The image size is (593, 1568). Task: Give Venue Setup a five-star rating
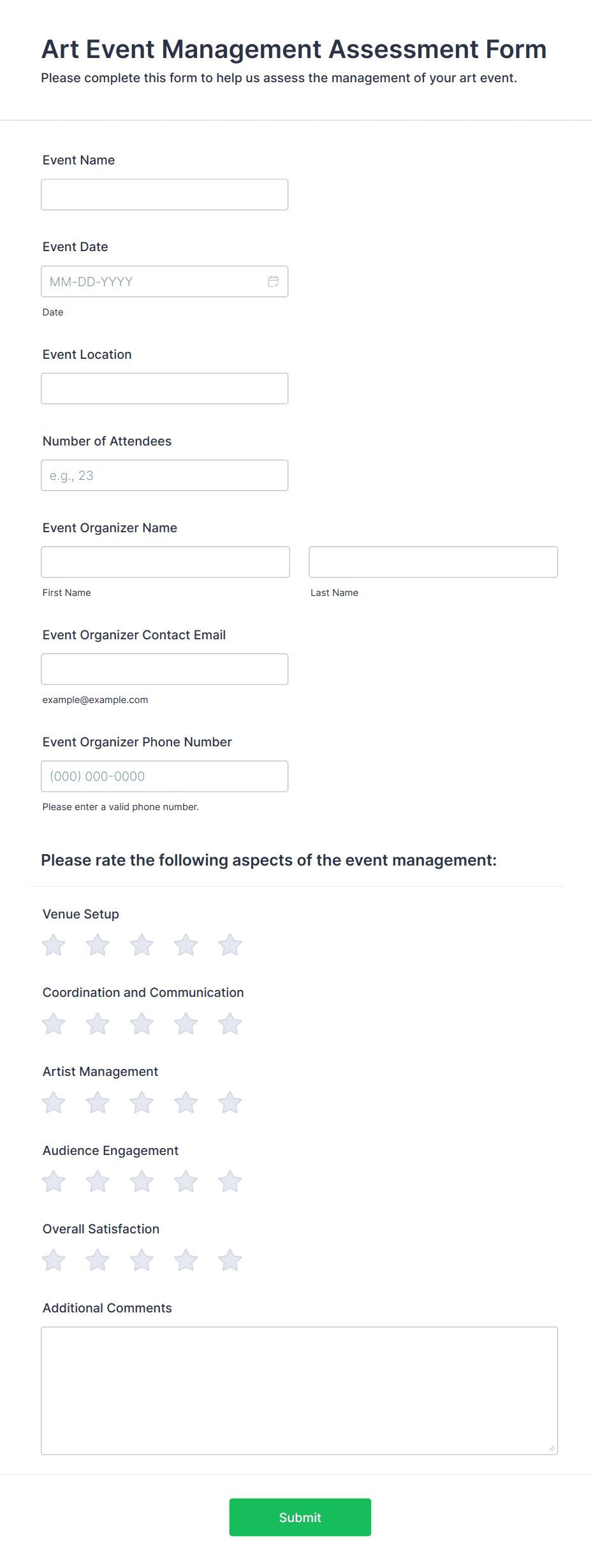[x=230, y=945]
